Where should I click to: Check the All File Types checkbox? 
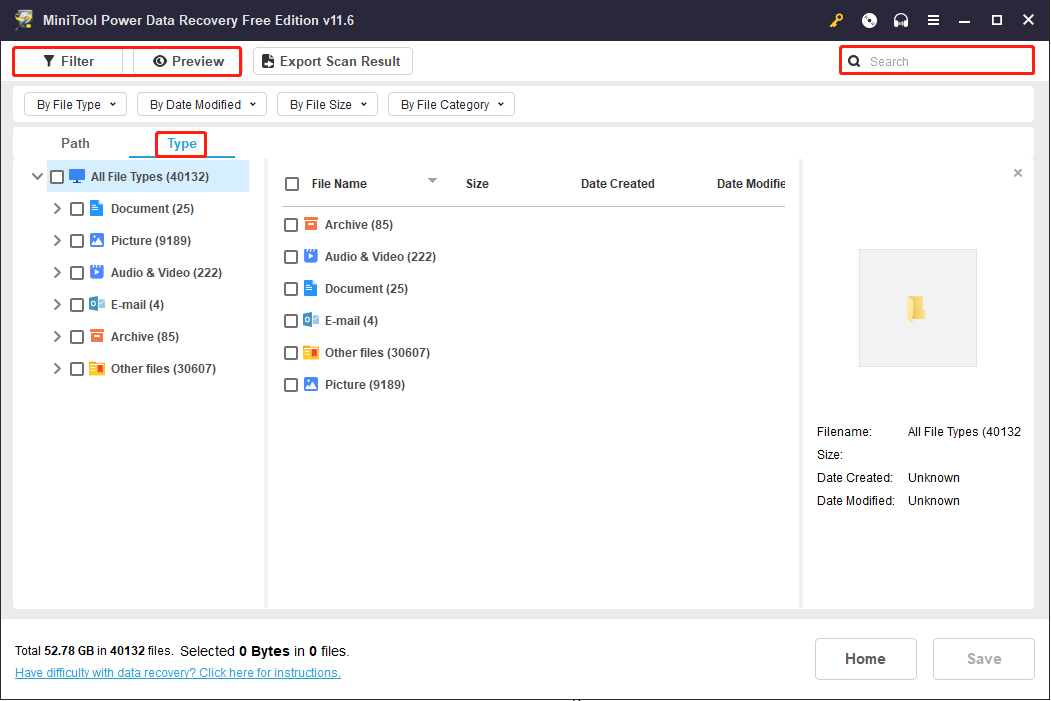click(57, 176)
